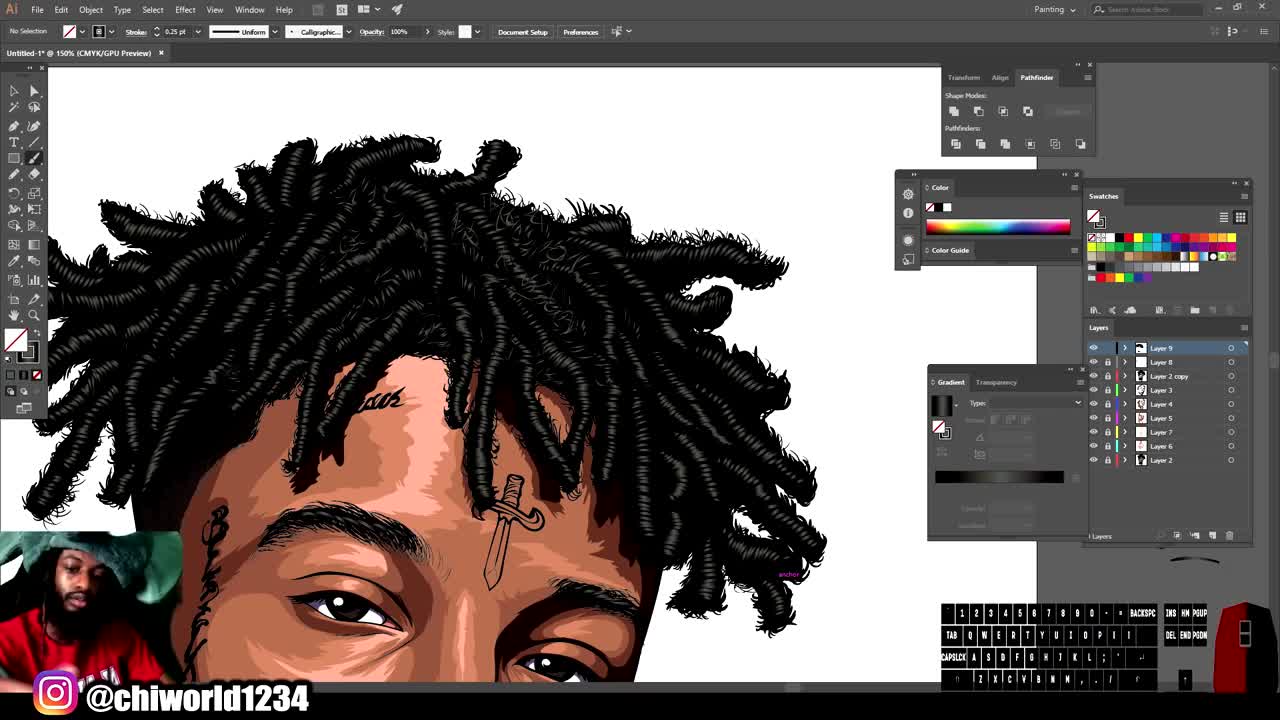Activate the Zoom magnifier tool
The image size is (1280, 720).
[x=34, y=315]
